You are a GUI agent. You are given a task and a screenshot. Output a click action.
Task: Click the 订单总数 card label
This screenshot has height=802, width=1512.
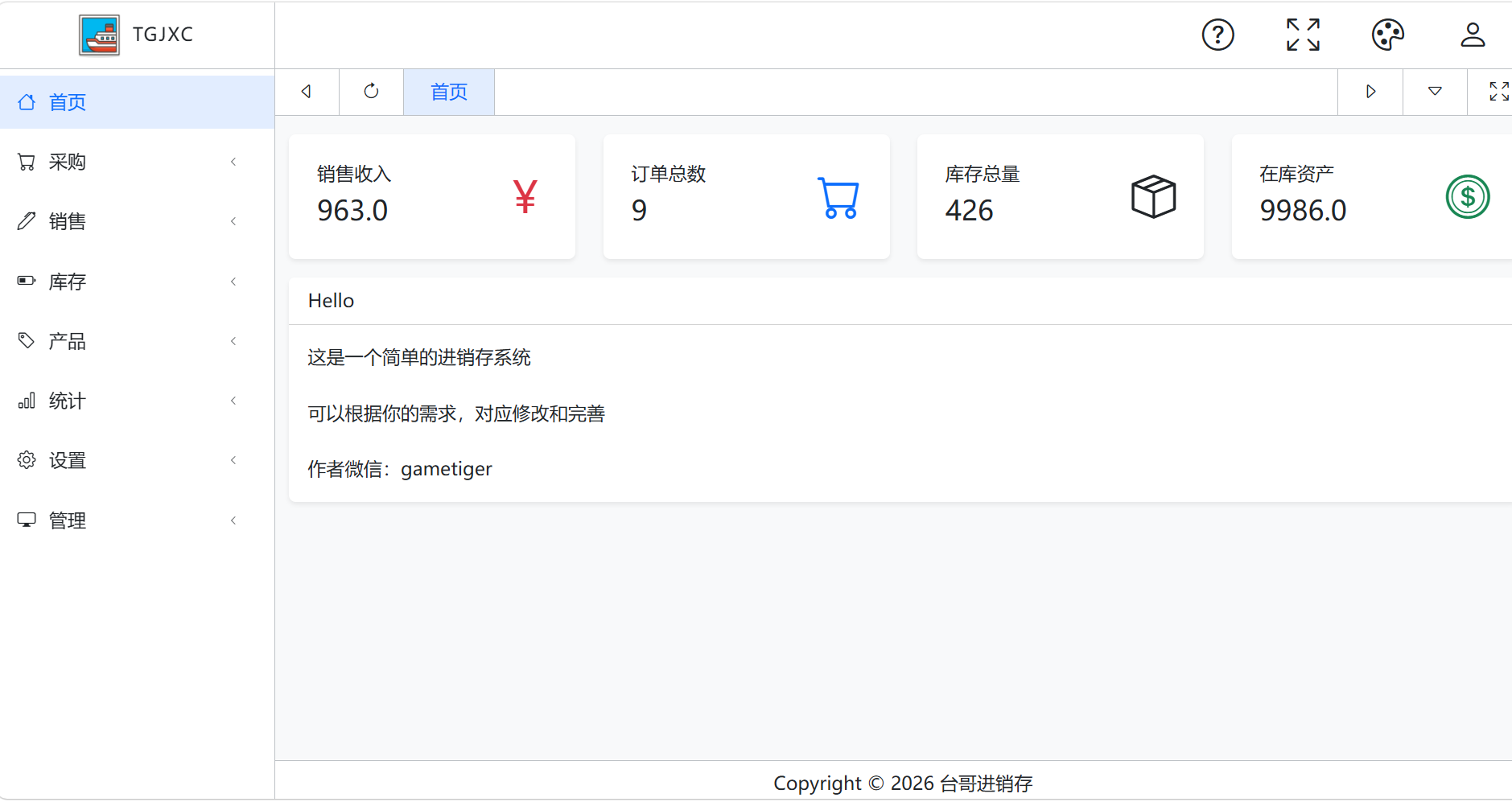pos(668,174)
